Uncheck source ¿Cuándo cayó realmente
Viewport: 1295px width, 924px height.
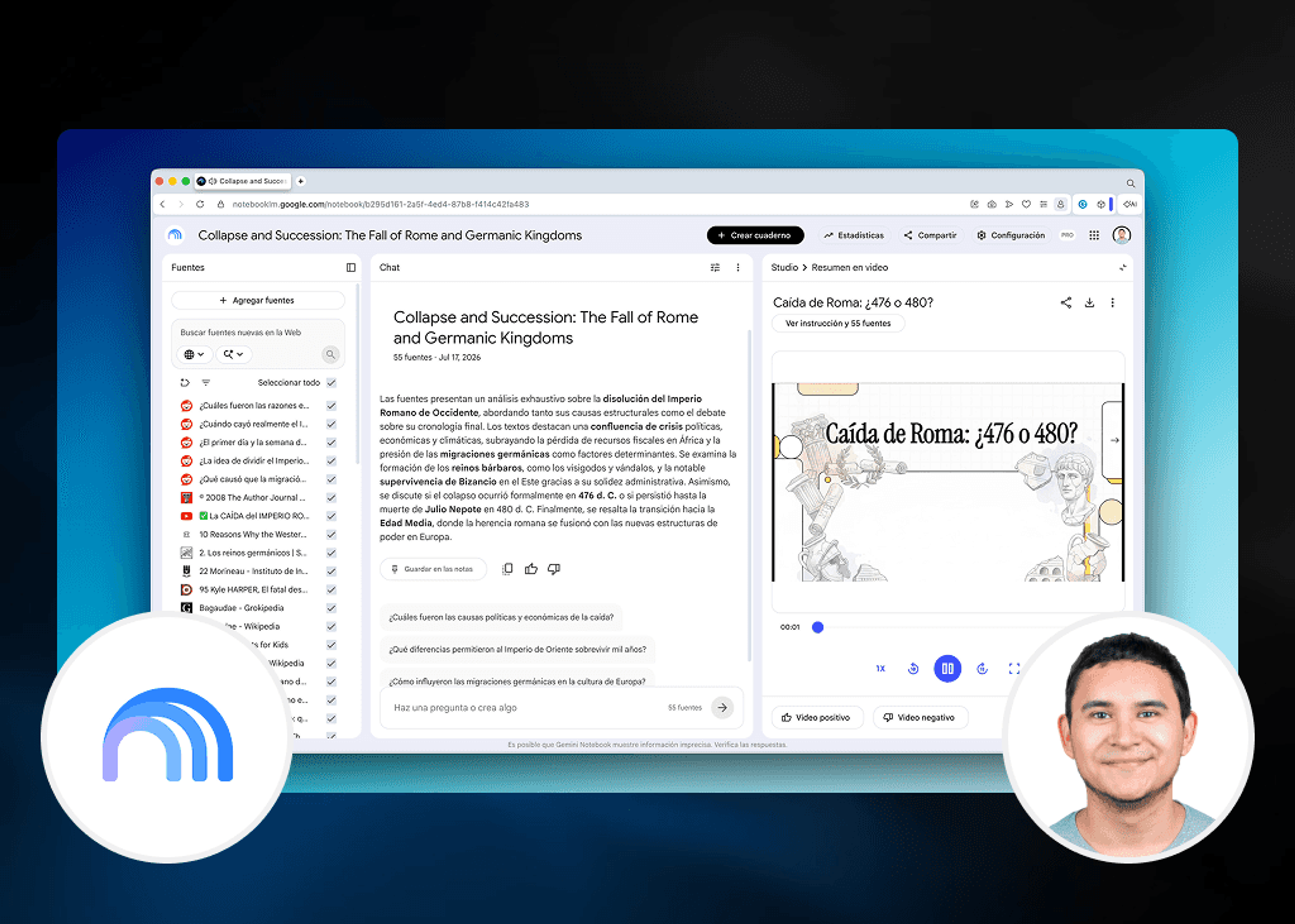(x=332, y=424)
